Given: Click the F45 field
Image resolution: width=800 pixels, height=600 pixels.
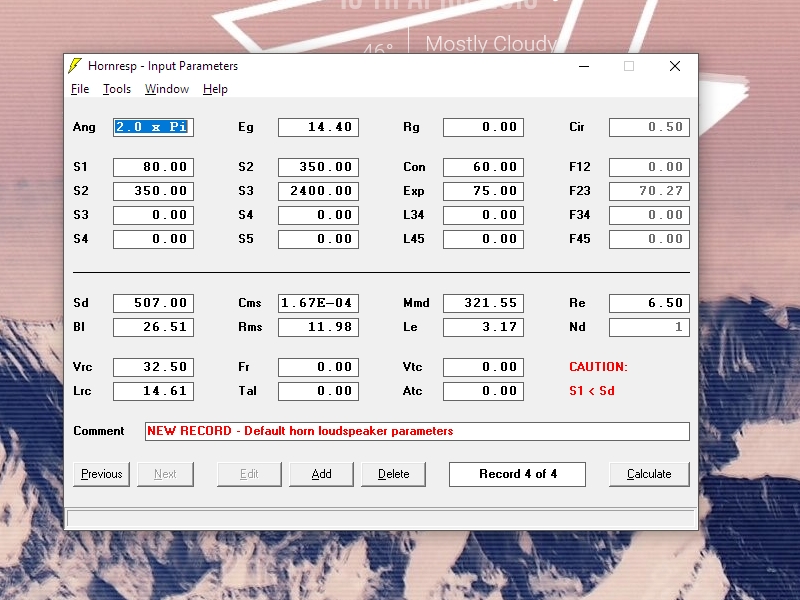Looking at the screenshot, I should (649, 239).
